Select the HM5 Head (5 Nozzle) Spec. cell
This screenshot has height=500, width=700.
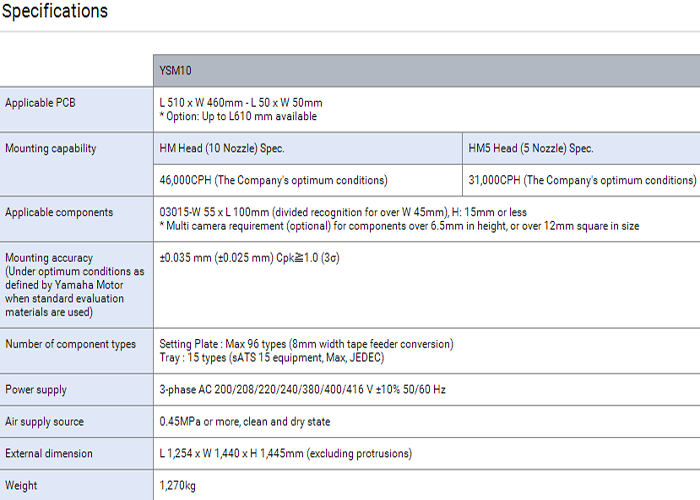[x=581, y=148]
